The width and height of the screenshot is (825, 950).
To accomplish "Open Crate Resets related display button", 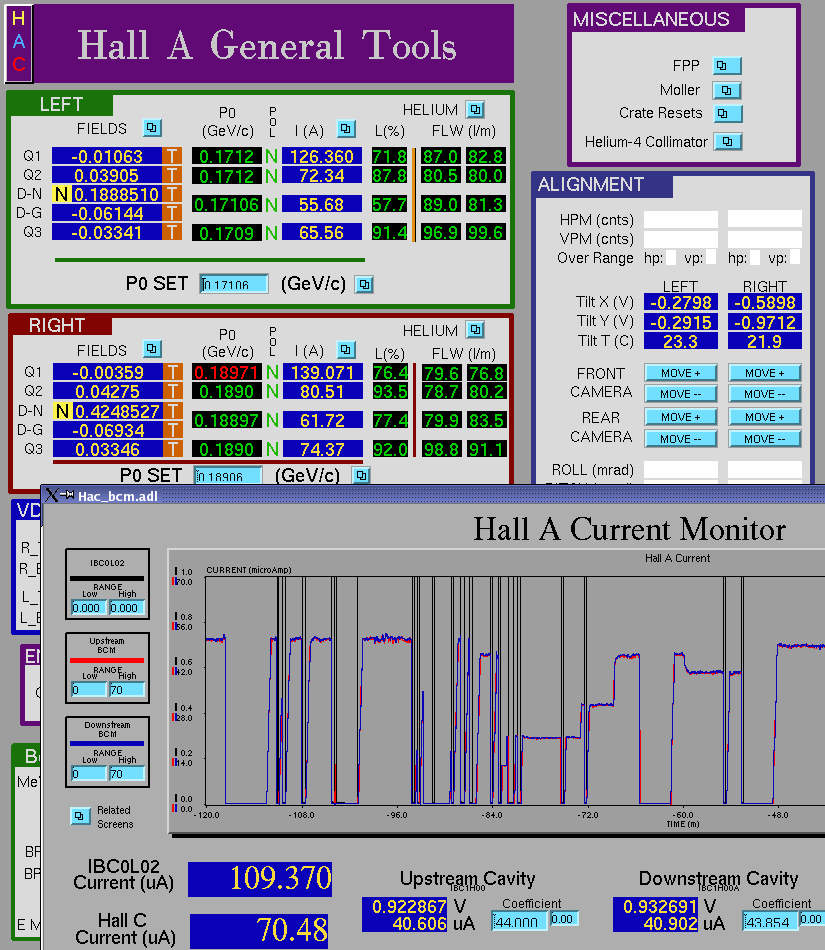I will [x=726, y=113].
